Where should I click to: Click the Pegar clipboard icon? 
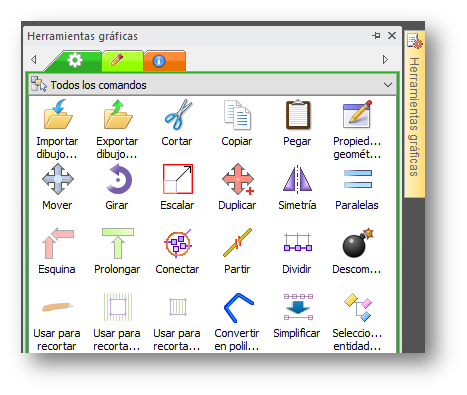click(298, 114)
